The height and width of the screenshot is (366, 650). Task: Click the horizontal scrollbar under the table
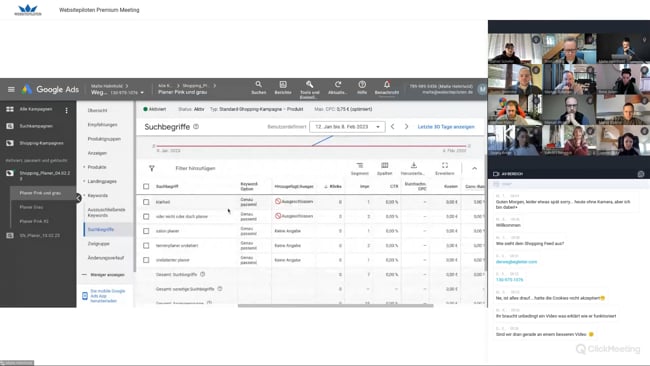336,306
